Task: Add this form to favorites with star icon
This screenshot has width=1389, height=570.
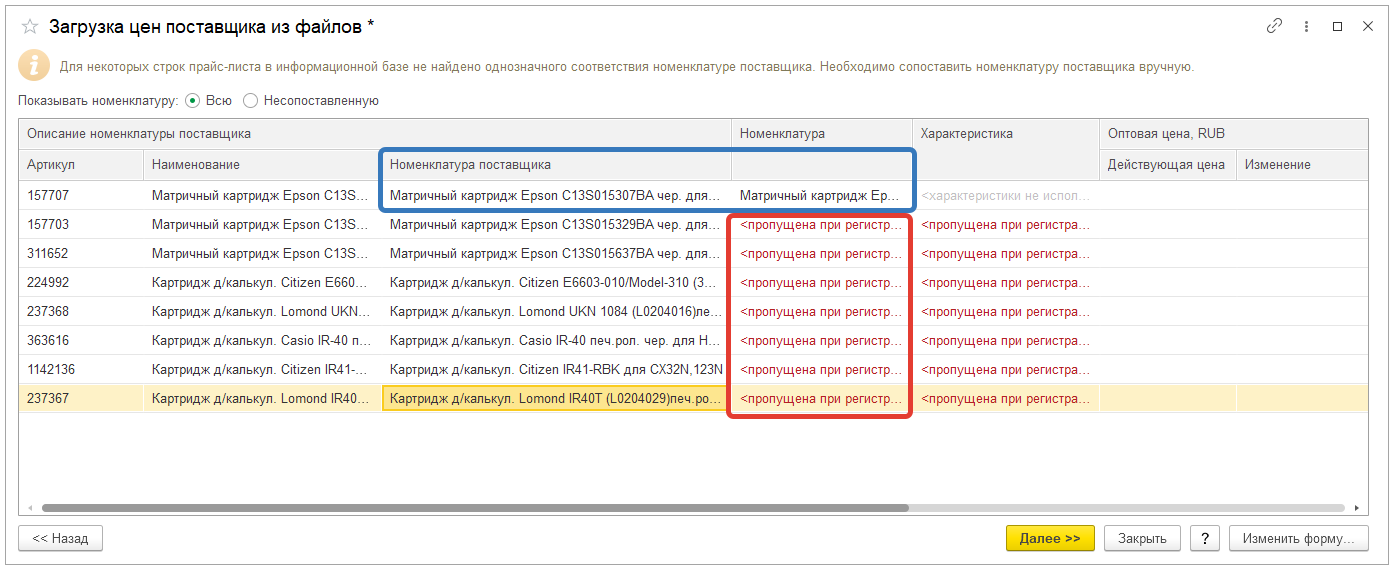Action: (x=30, y=27)
